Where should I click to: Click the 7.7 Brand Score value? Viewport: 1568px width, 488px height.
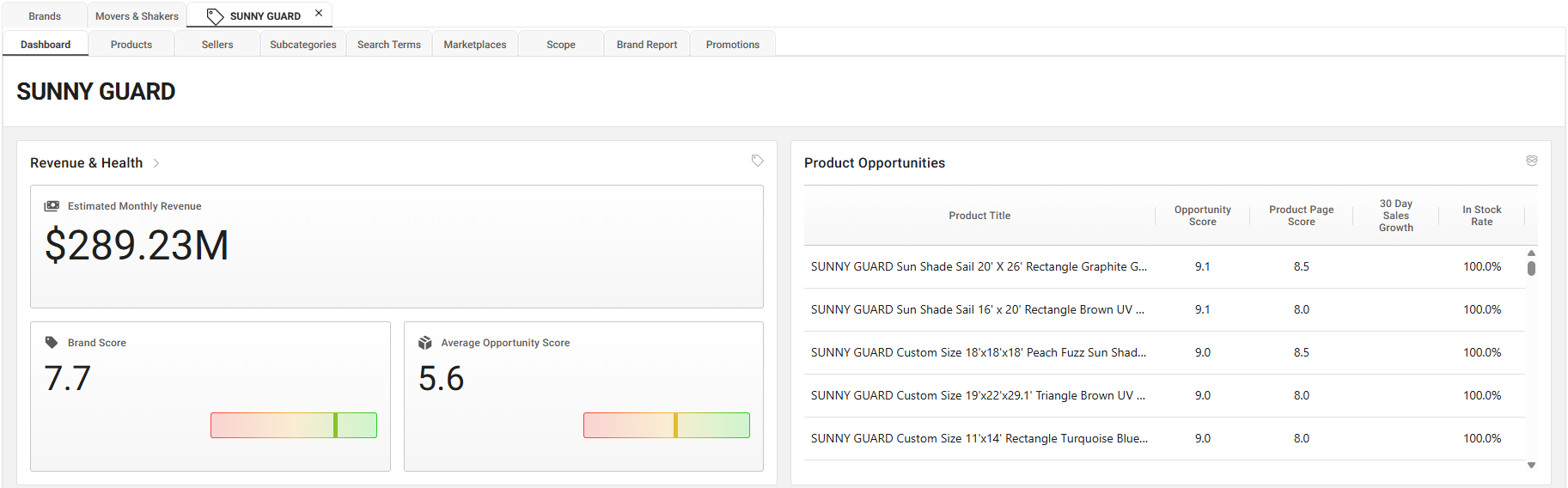click(68, 379)
